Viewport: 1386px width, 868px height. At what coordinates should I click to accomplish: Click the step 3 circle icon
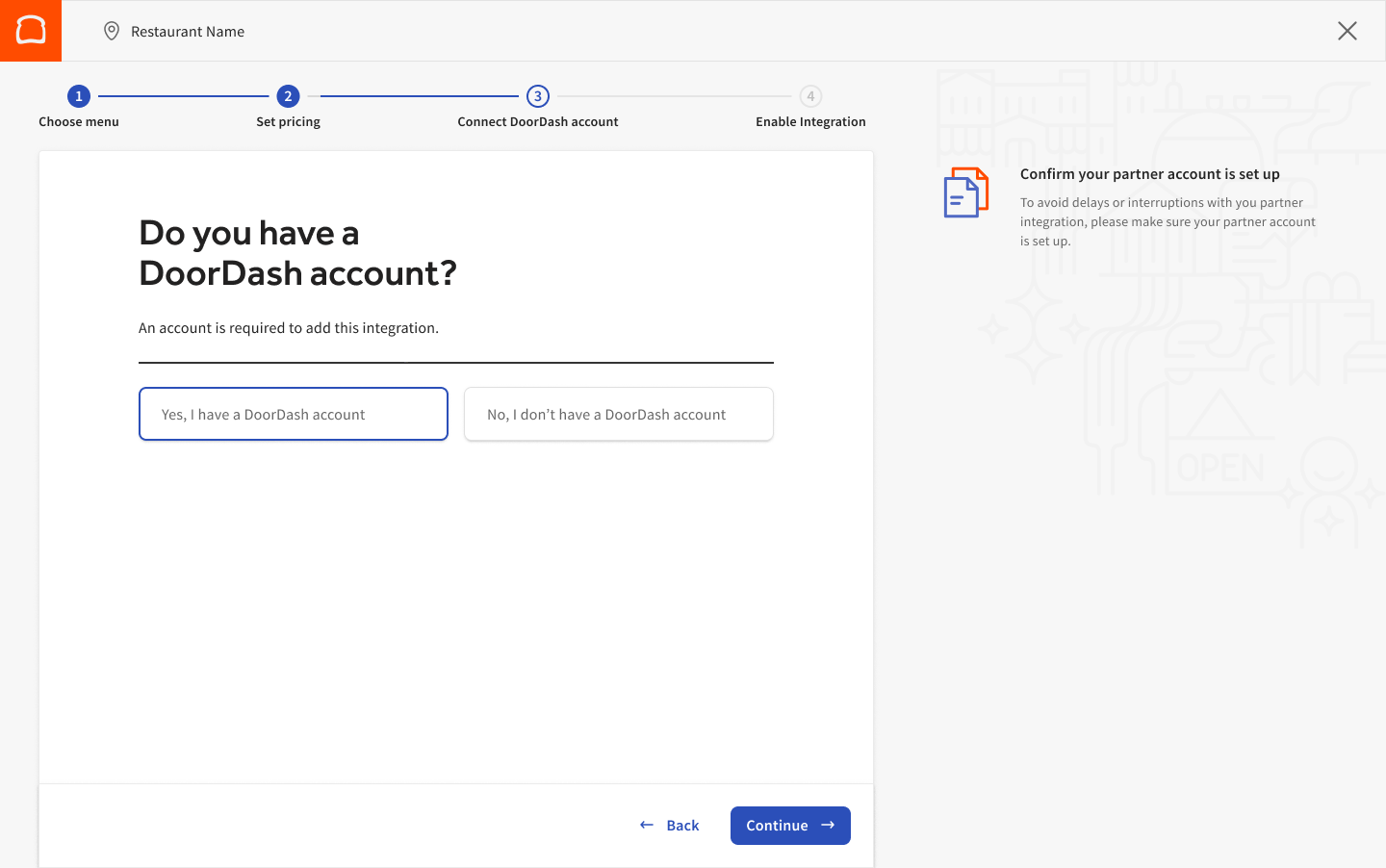537,95
